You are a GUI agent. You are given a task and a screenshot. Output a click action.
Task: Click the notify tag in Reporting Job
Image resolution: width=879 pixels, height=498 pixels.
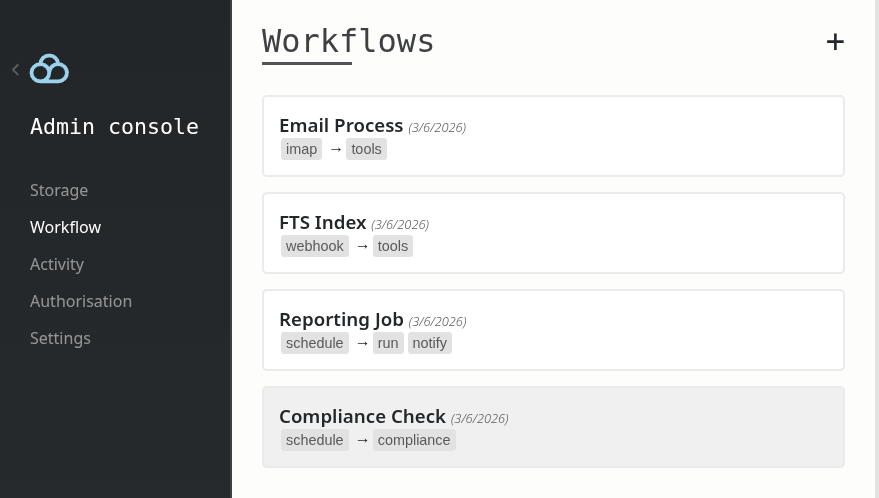coord(429,343)
